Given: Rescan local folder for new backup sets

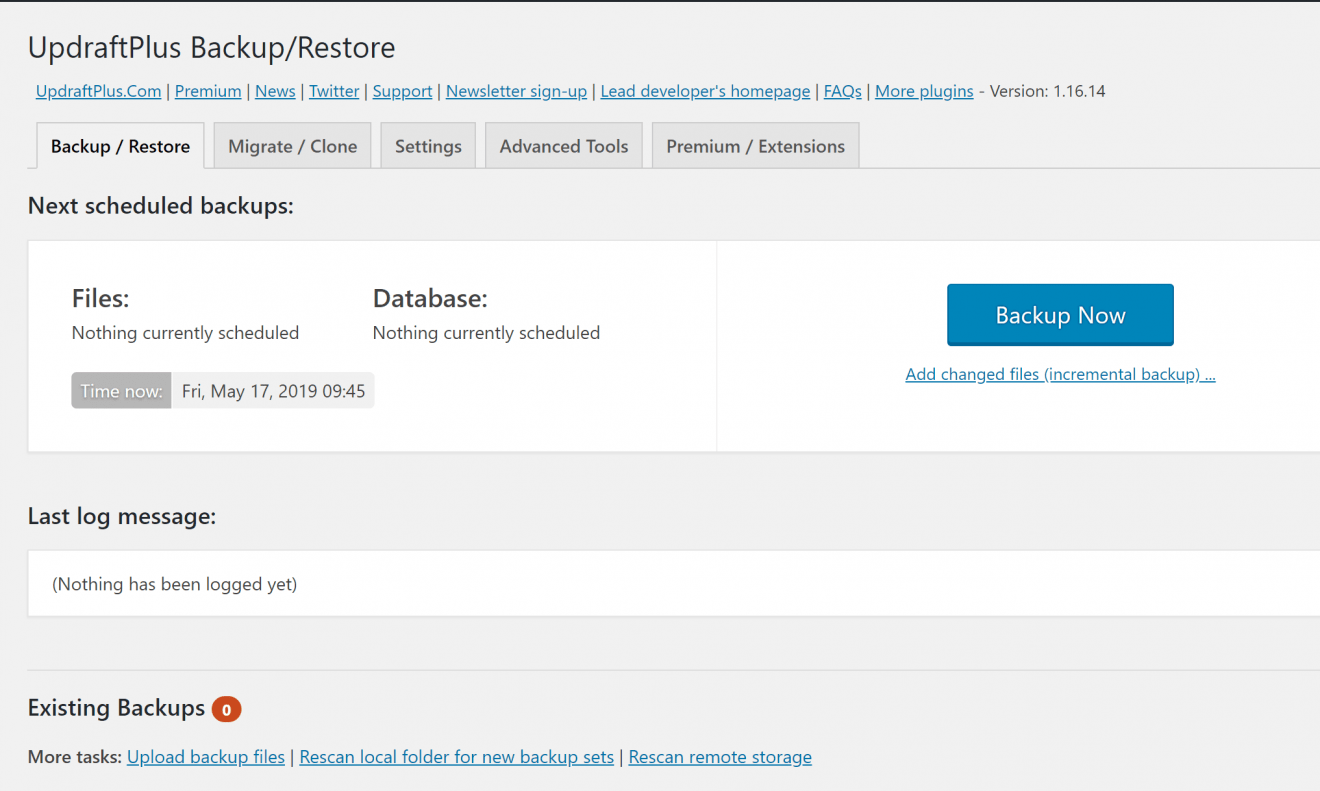Looking at the screenshot, I should pyautogui.click(x=456, y=756).
